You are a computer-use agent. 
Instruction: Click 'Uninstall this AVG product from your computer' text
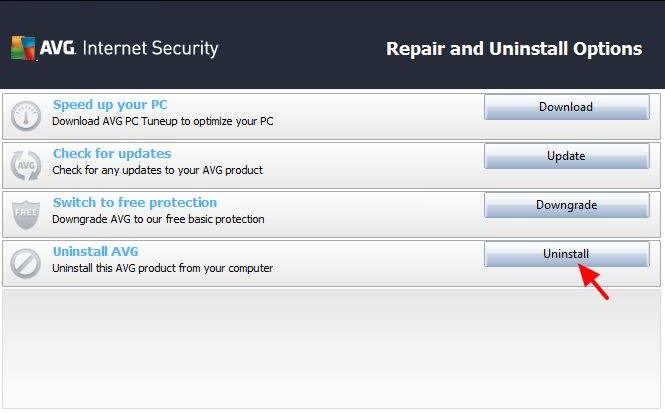[162, 268]
